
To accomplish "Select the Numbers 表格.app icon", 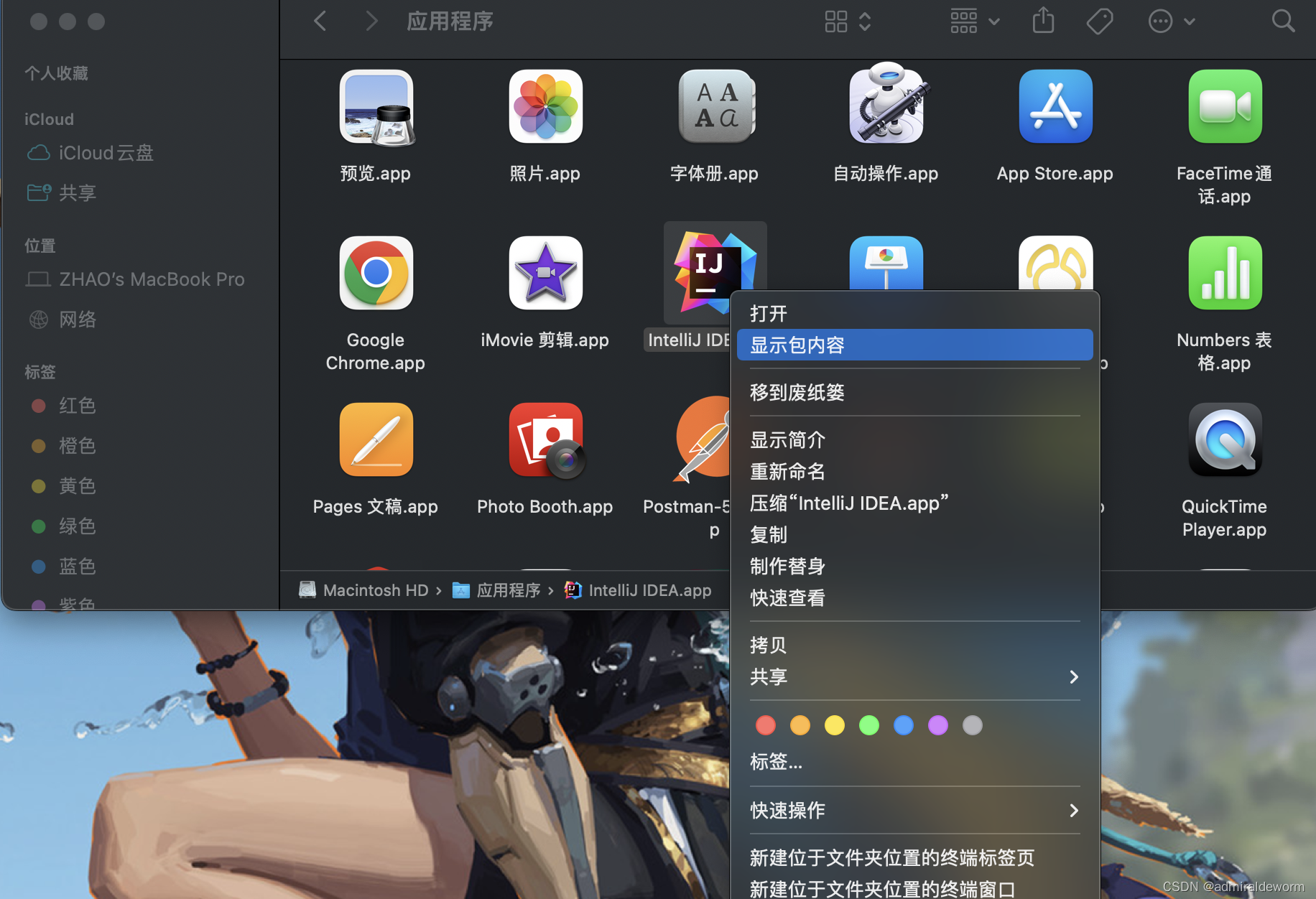I will [1225, 273].
